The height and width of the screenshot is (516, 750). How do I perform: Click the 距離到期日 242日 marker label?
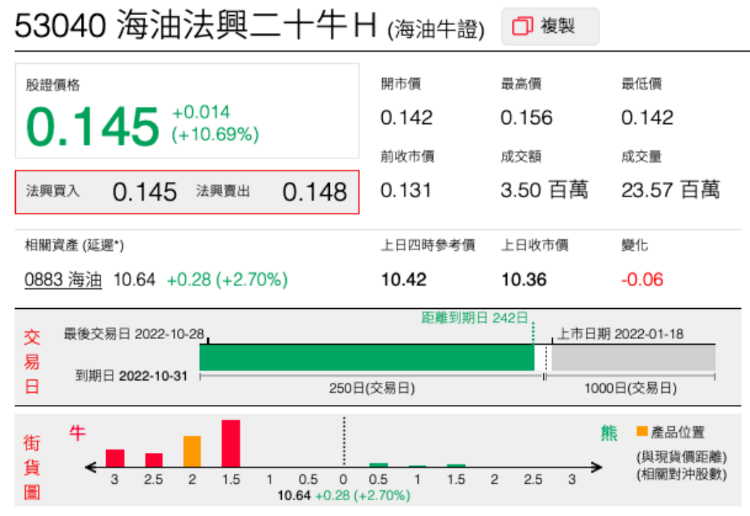(x=474, y=318)
